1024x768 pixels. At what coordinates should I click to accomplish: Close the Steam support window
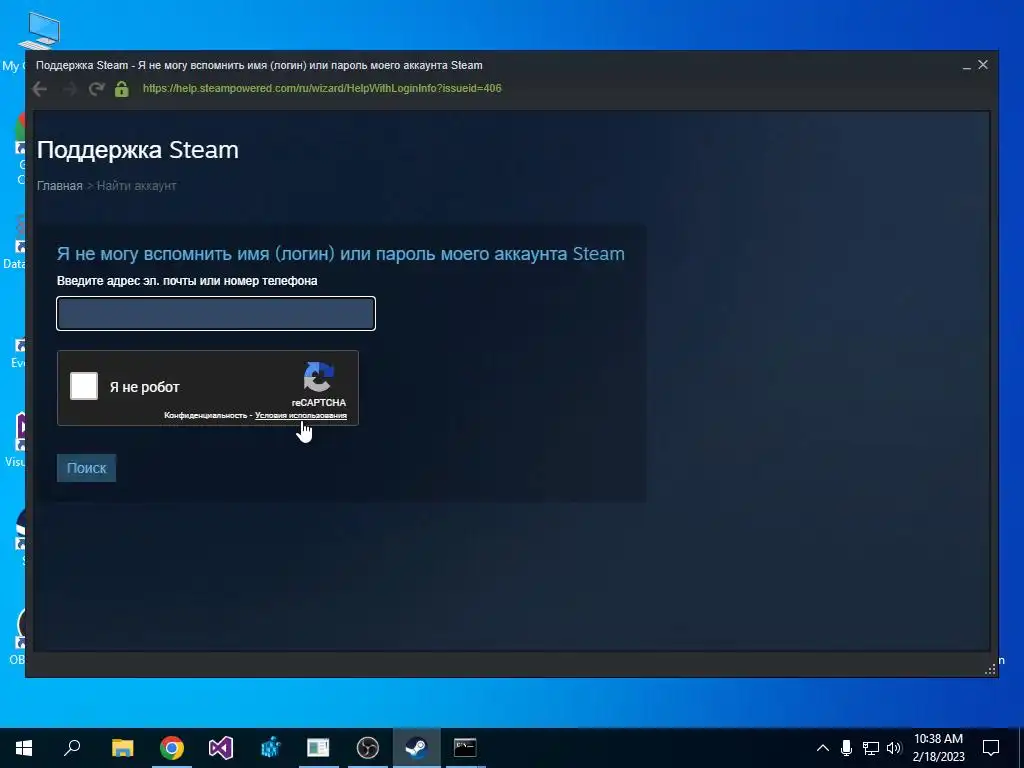pos(983,65)
